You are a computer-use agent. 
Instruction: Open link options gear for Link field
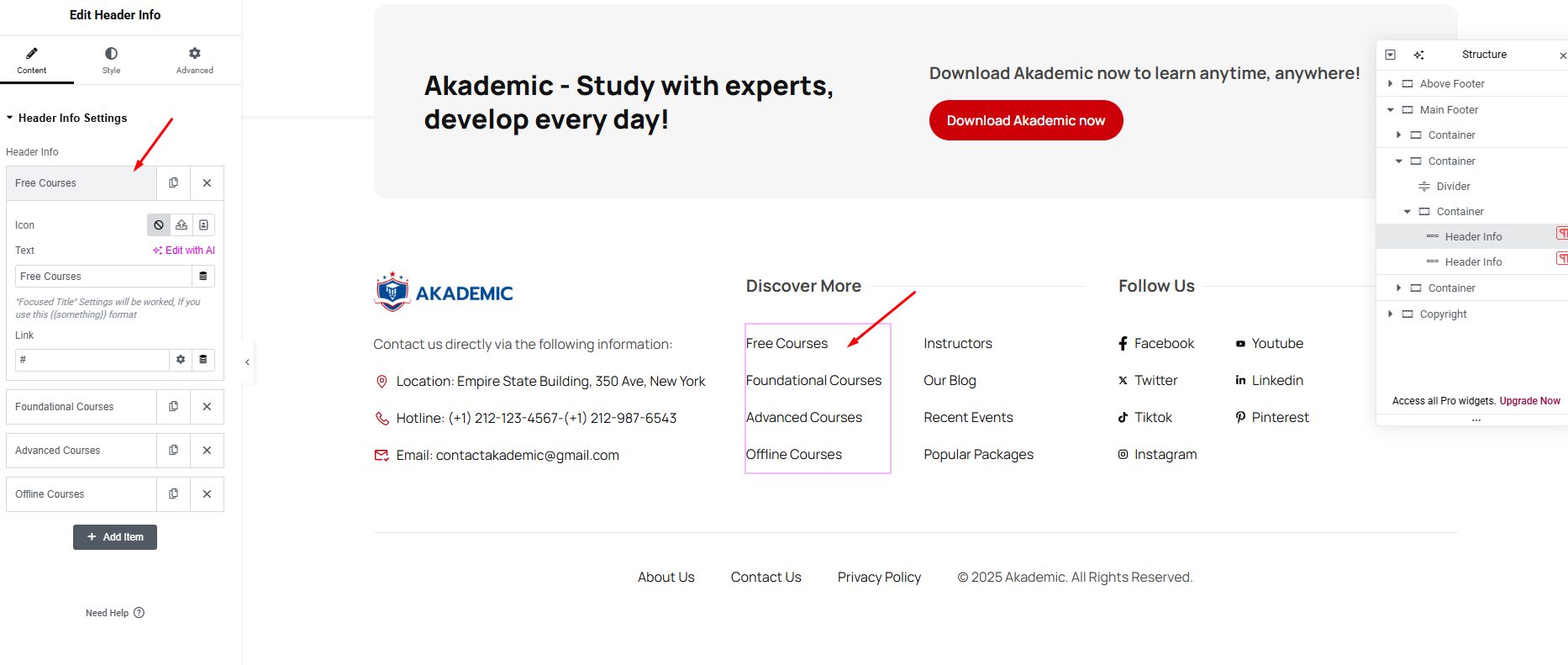(181, 360)
